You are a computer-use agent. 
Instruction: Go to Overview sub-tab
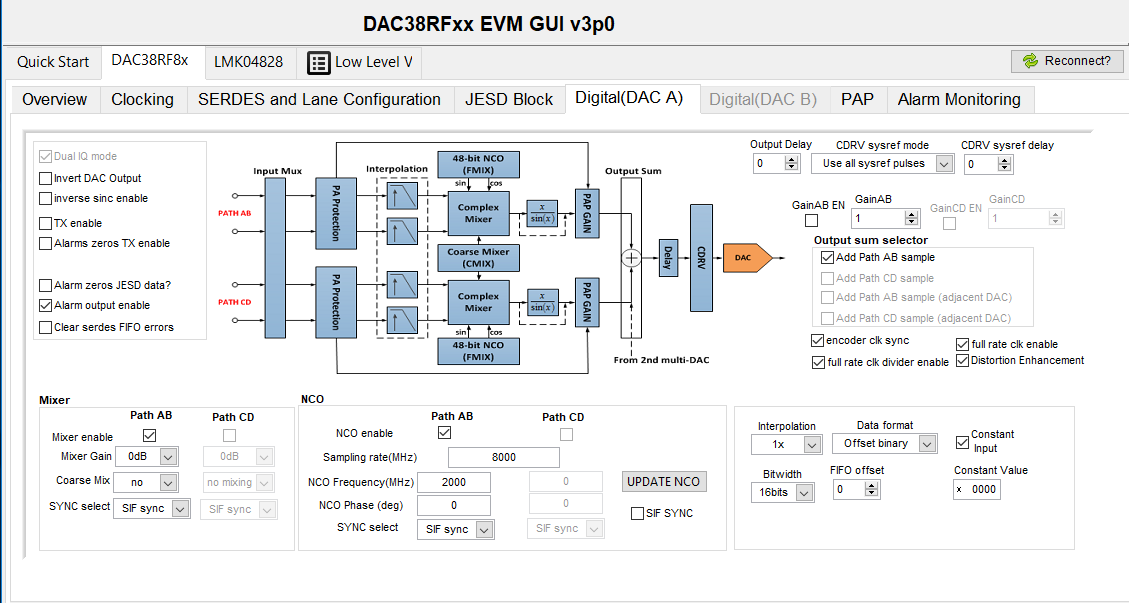[55, 99]
